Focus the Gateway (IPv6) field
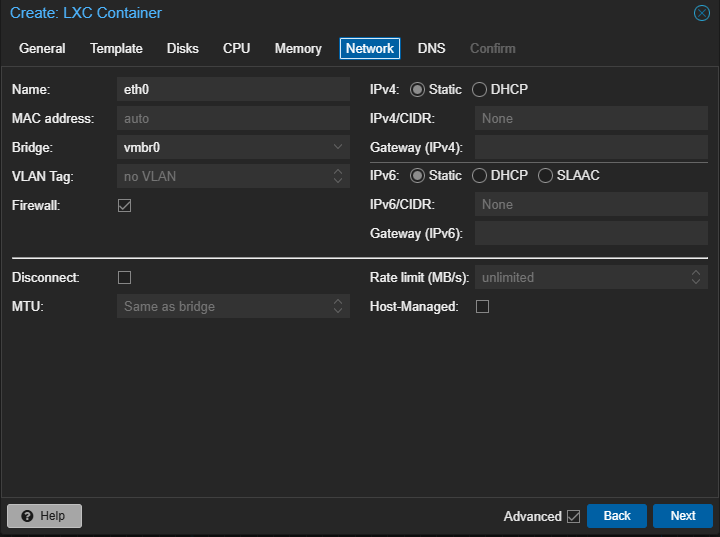This screenshot has height=537, width=720. tap(591, 233)
